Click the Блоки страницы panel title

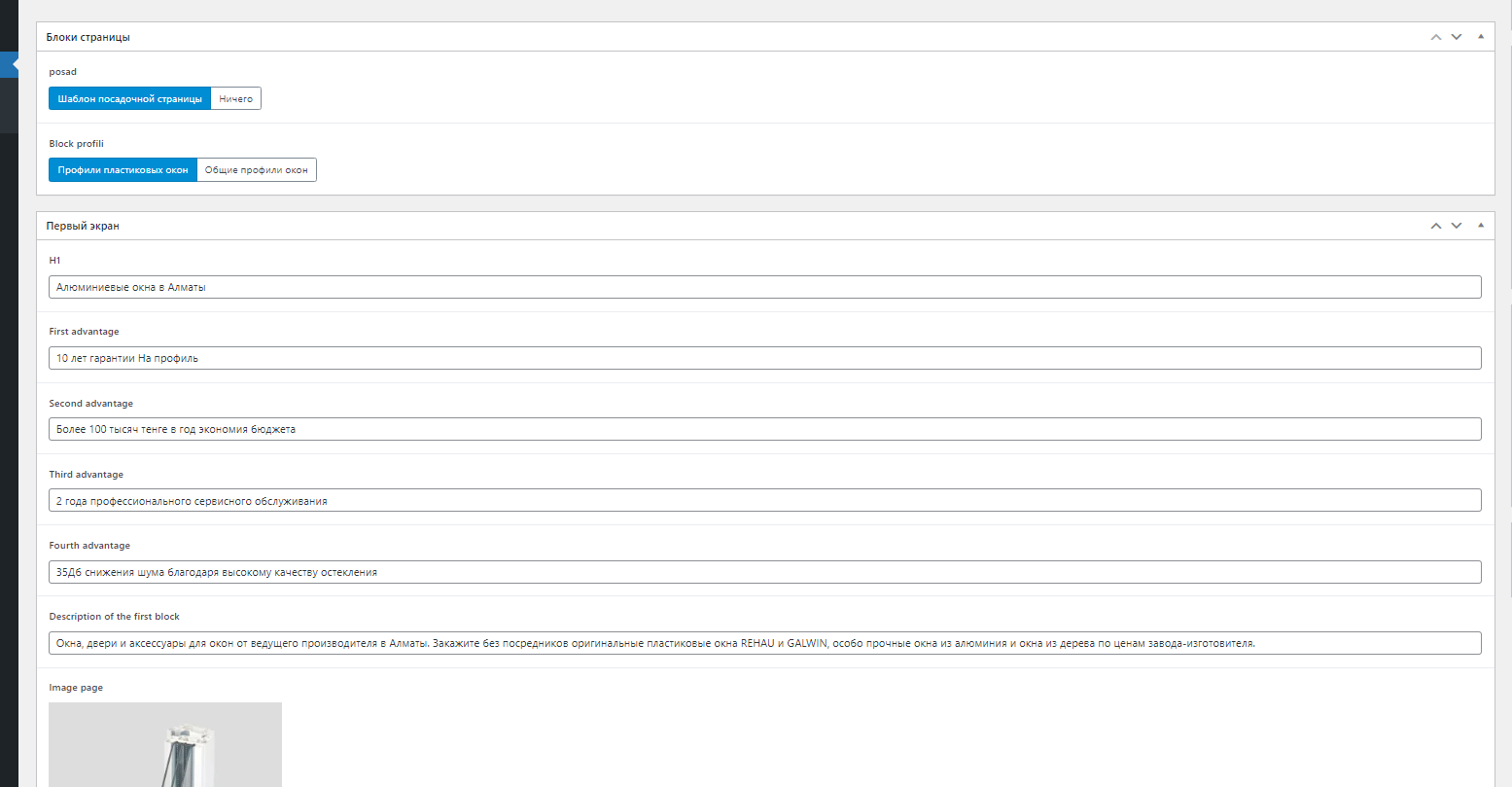pos(88,37)
